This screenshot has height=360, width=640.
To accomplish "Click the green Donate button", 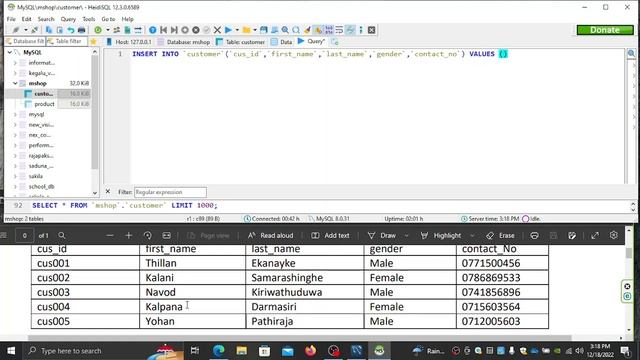I will pyautogui.click(x=605, y=30).
